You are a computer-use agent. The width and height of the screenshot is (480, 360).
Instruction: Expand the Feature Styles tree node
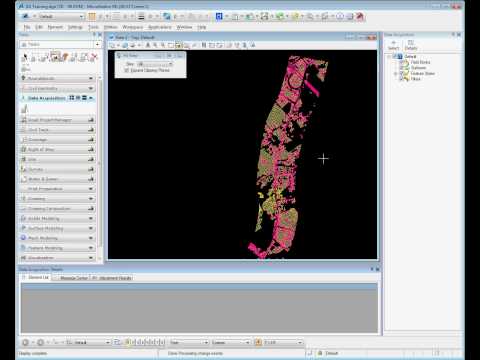(396, 73)
